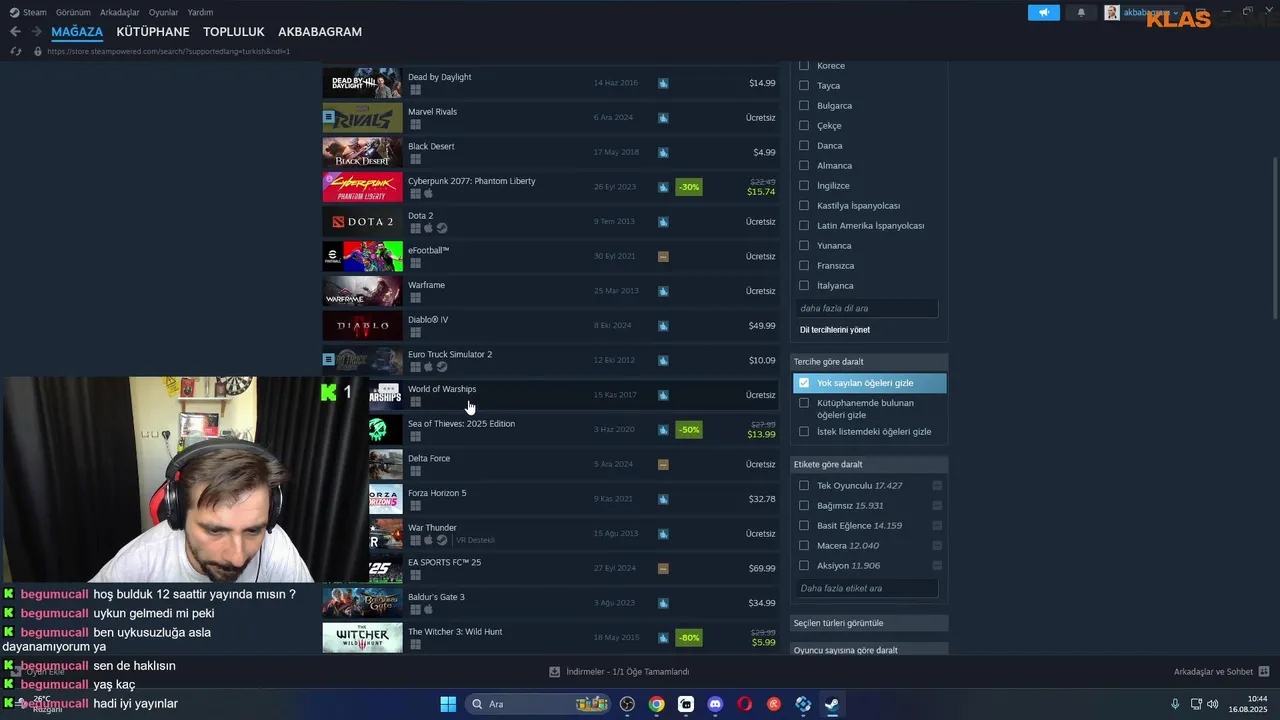1280x720 pixels.
Task: Click the microphone icon in the system tray
Action: [1175, 704]
